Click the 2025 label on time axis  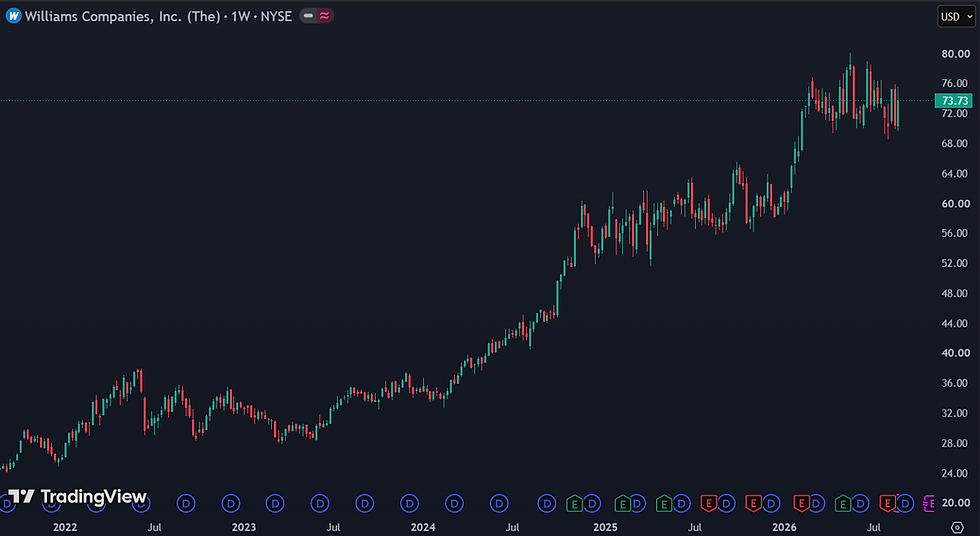605,527
